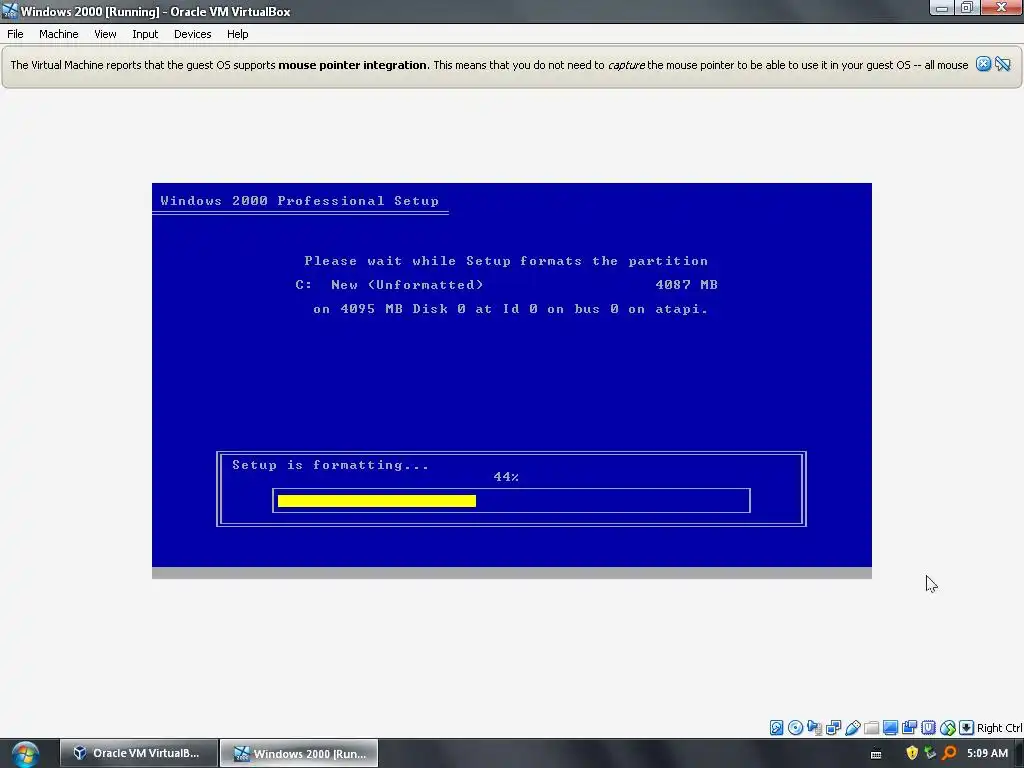Open the File menu

[x=15, y=34]
